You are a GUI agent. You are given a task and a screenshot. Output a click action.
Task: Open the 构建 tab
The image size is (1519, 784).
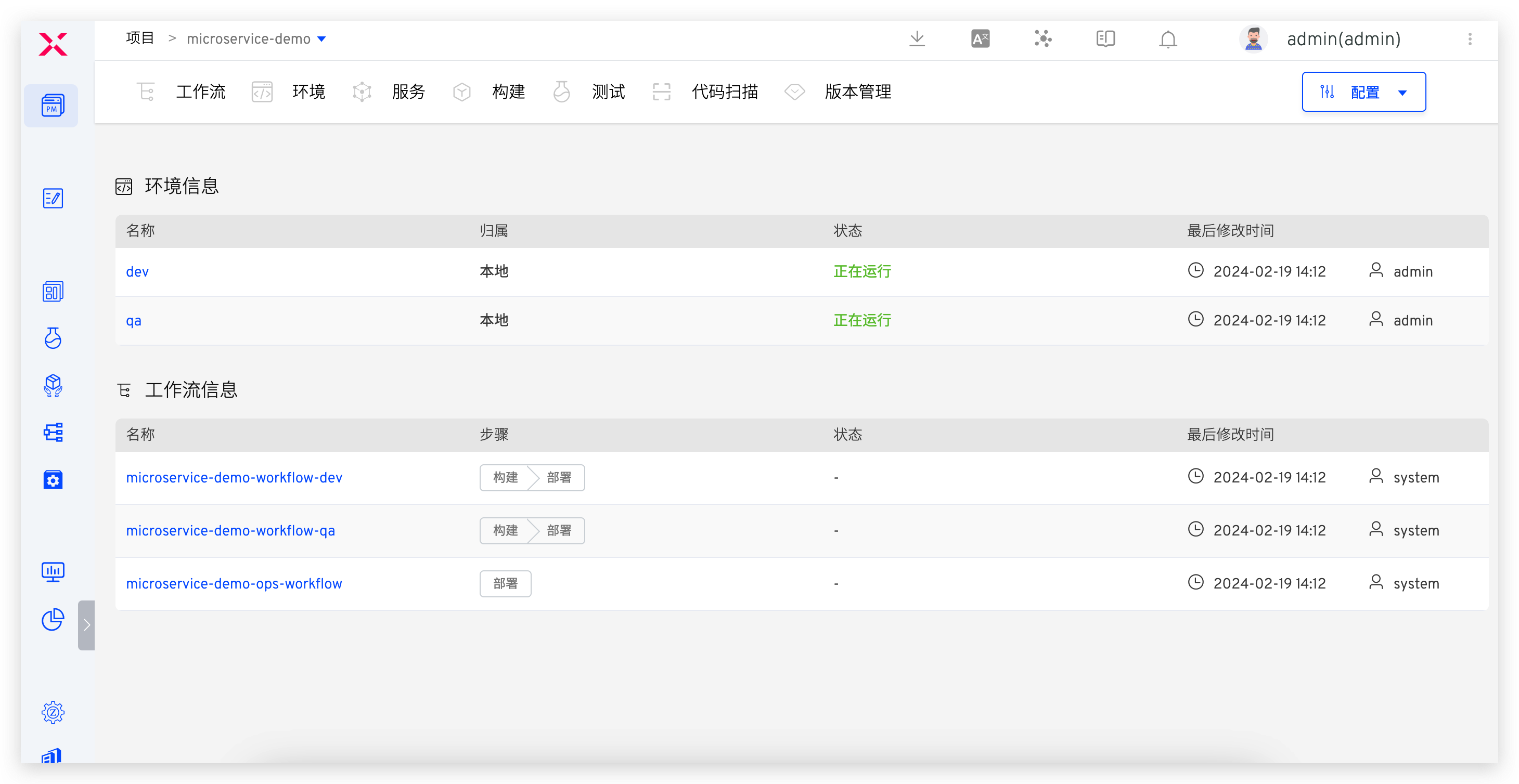coord(488,92)
